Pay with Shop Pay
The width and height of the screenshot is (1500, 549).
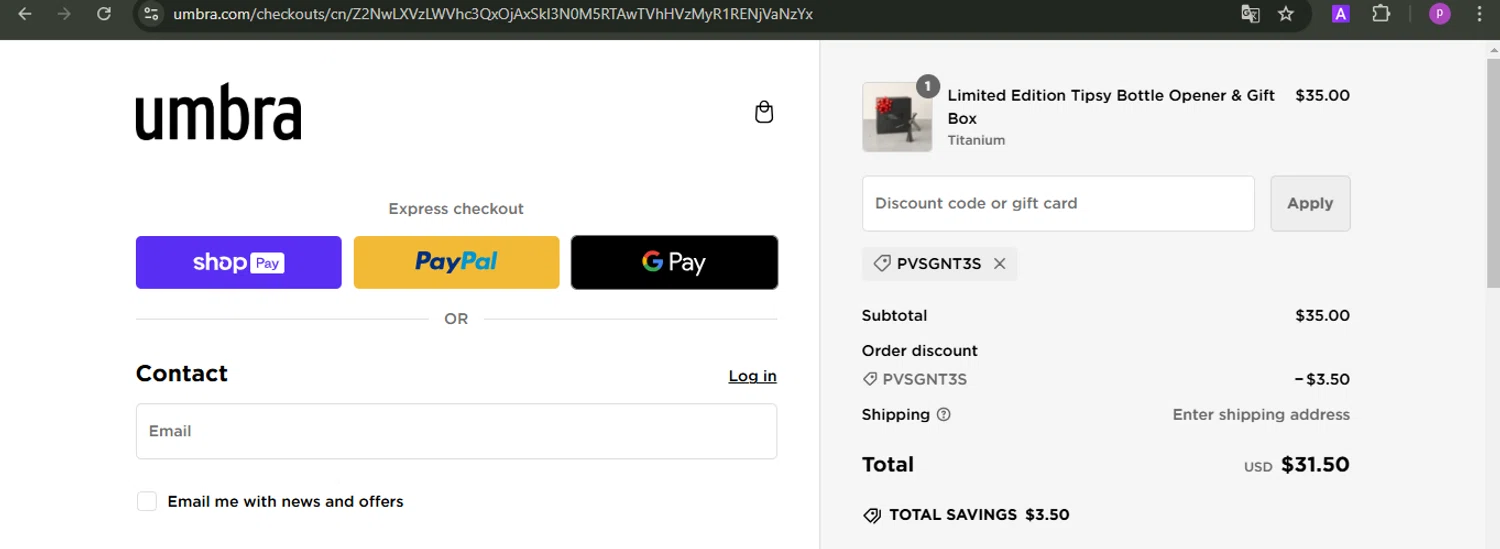coord(239,262)
